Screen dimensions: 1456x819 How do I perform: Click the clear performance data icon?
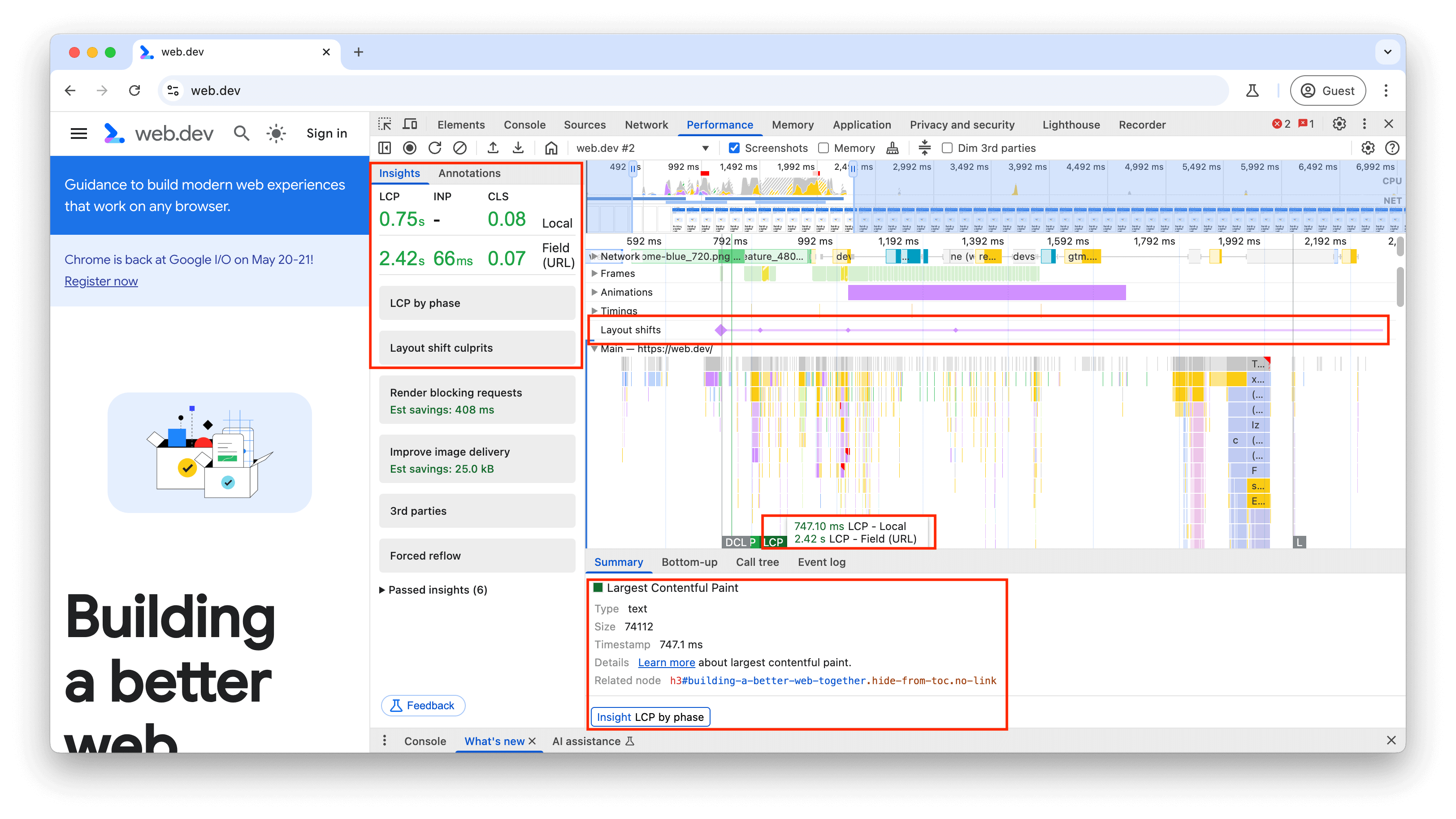[460, 148]
